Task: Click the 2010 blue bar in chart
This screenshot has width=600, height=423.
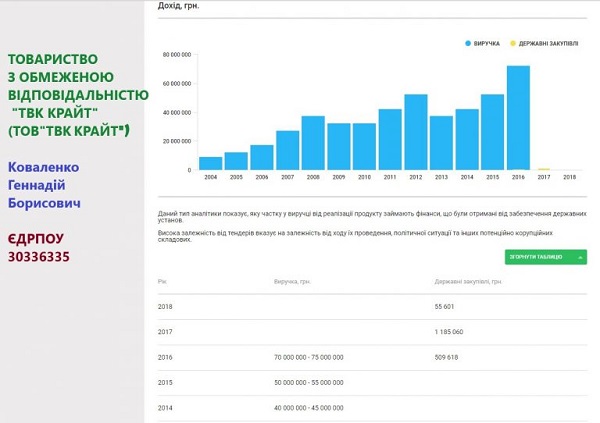Action: tap(364, 147)
